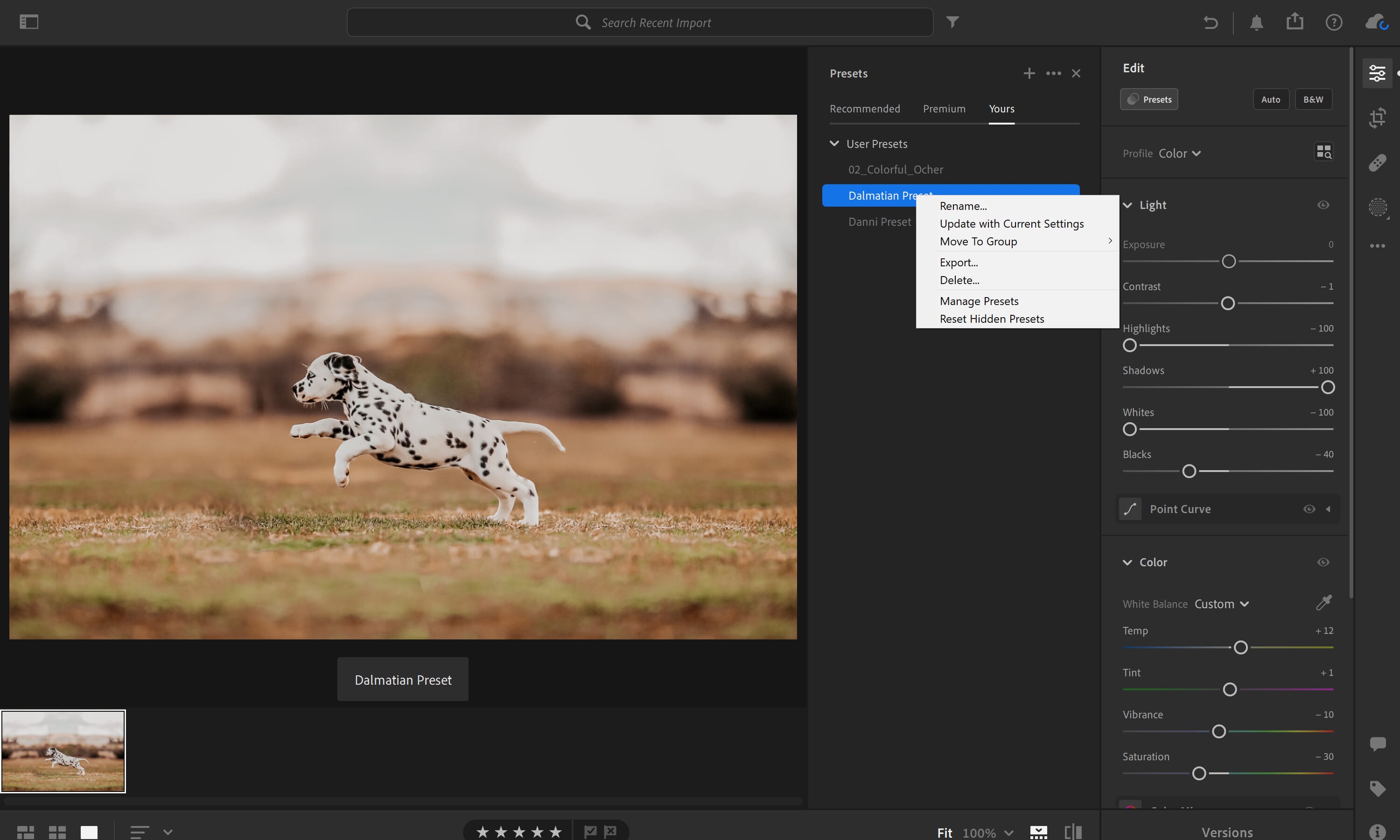Screen dimensions: 1400x840
Task: Click the Saturation slider handle
Action: 1199,773
